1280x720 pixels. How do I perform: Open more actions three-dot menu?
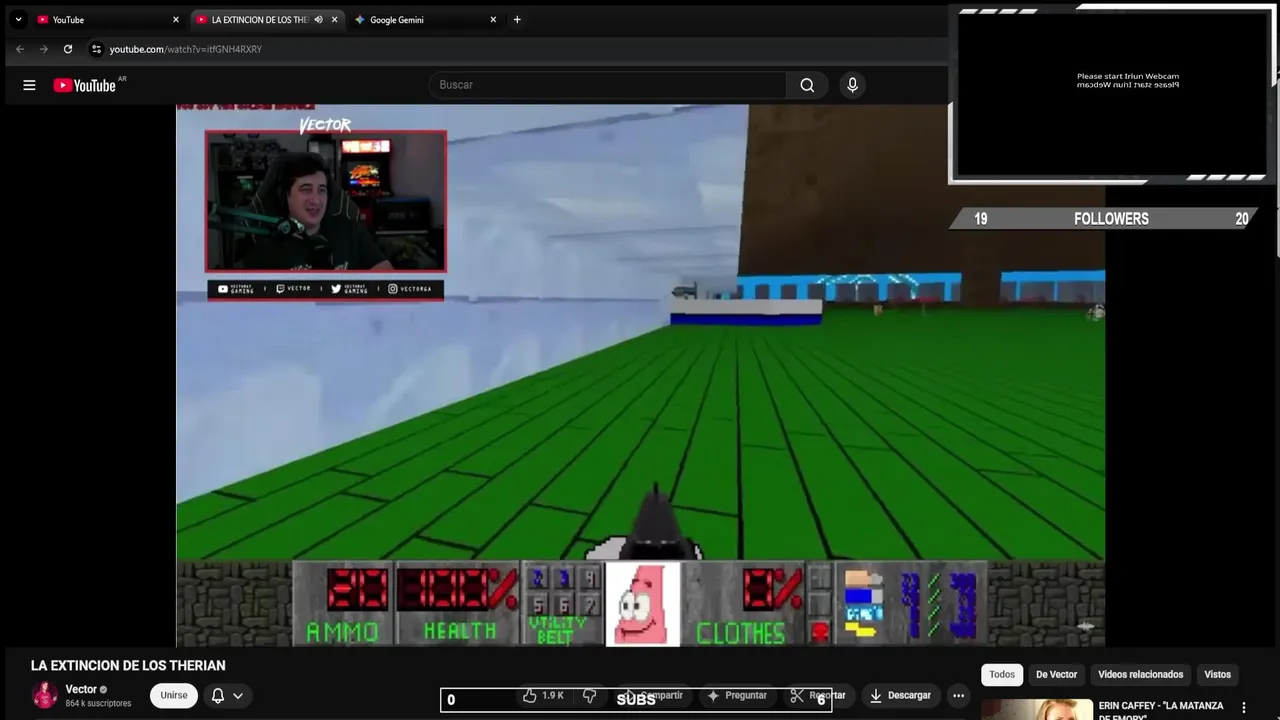[x=958, y=695]
